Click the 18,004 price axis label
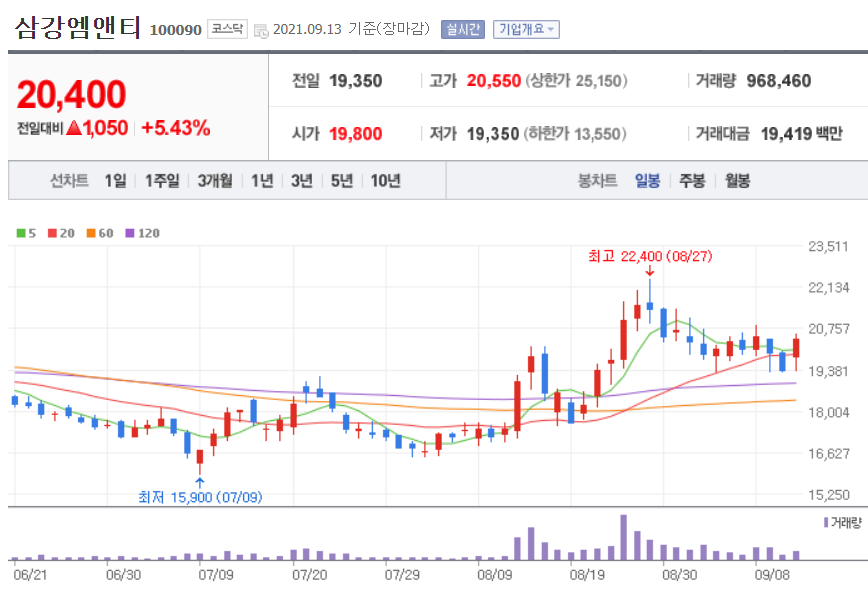 (829, 412)
